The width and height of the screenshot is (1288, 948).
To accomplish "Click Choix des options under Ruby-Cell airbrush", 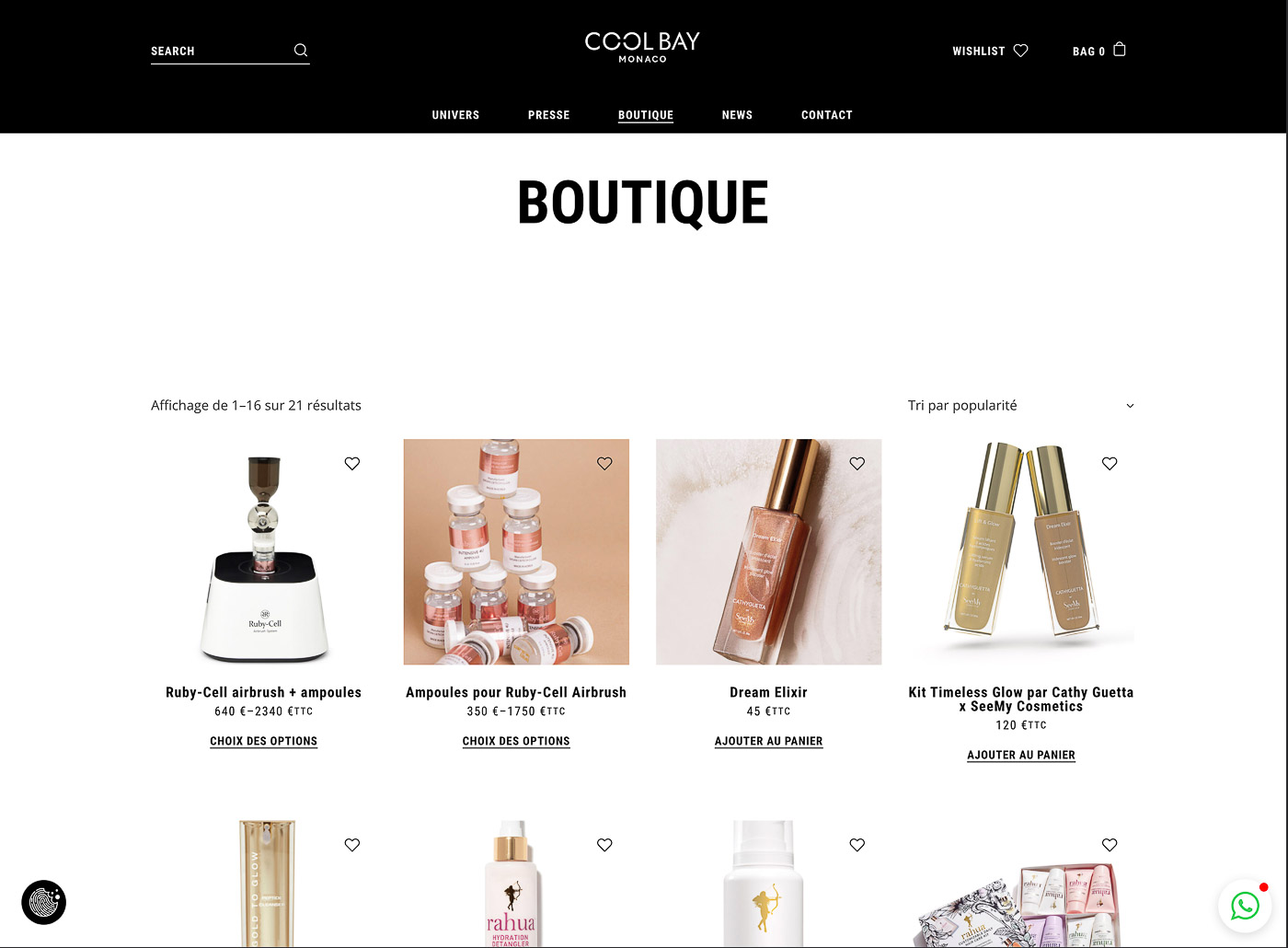I will (x=263, y=741).
